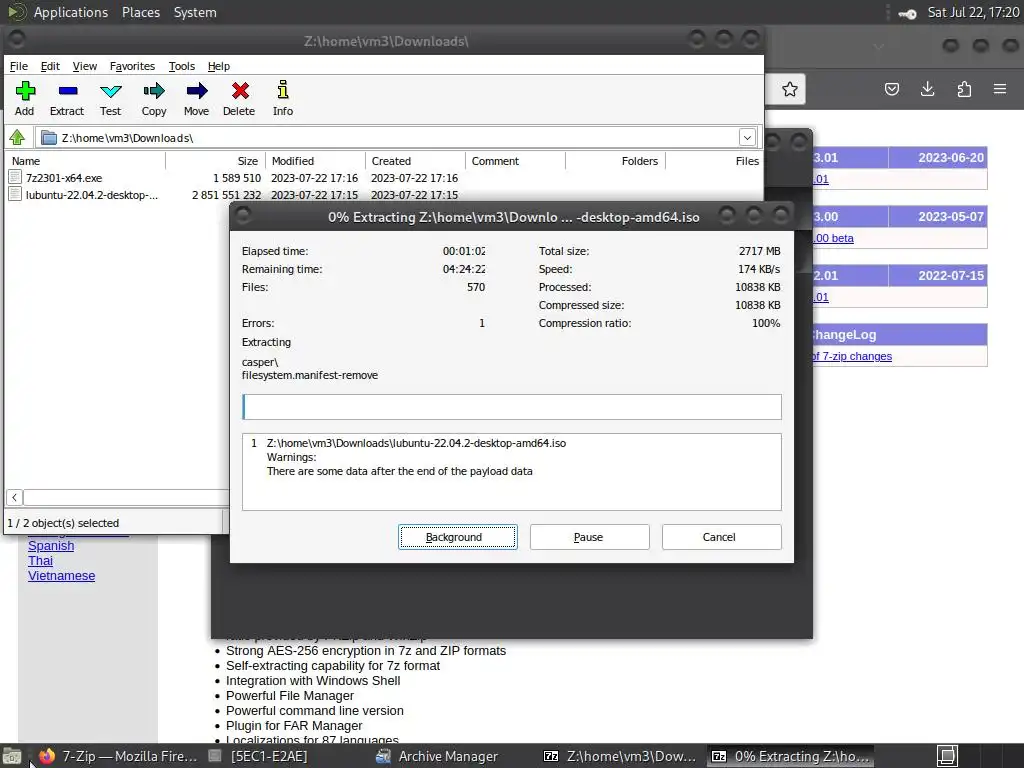Click the 2023-06-20 version header on webpage
Screen dimensions: 1024x768
click(950, 157)
